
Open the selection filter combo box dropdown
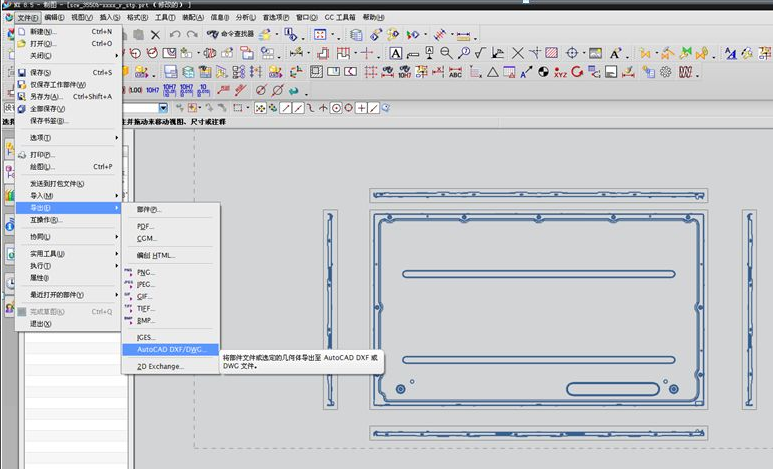(x=162, y=108)
